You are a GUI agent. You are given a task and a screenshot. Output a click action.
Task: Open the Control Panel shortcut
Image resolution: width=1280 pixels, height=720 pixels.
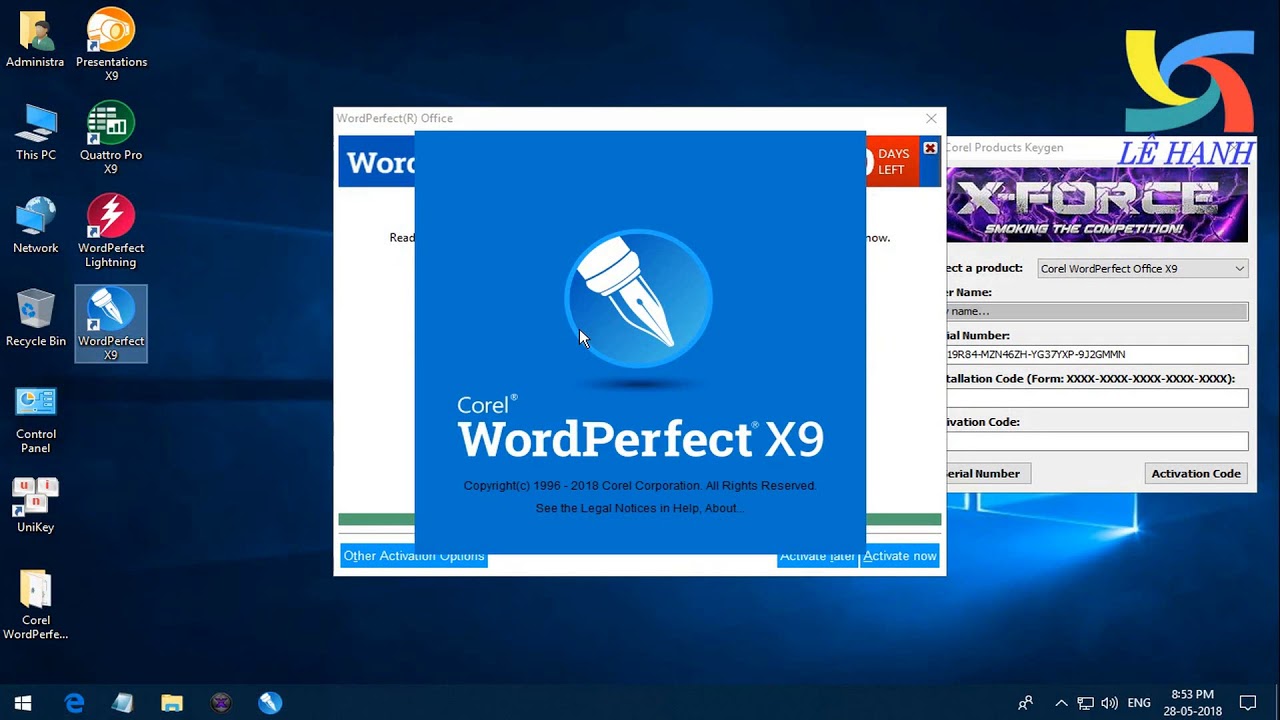[x=35, y=410]
